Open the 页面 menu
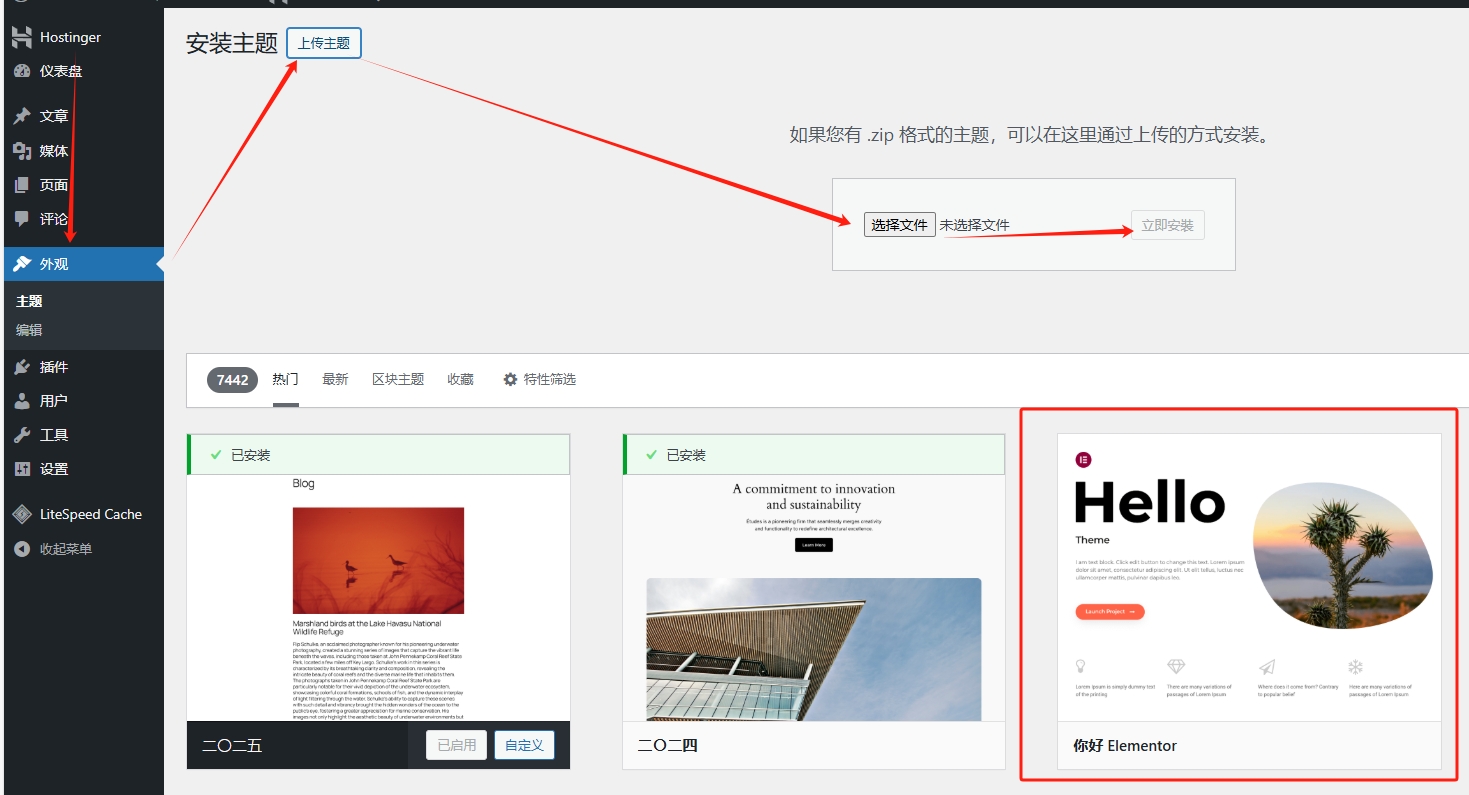Viewport: 1469px width, 795px height. (84, 185)
